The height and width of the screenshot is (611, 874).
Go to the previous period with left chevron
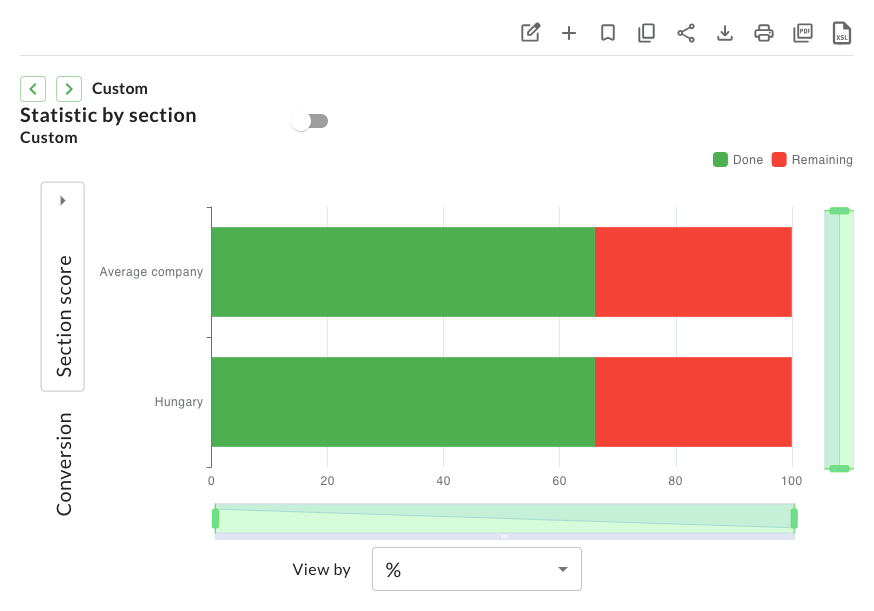pos(33,89)
